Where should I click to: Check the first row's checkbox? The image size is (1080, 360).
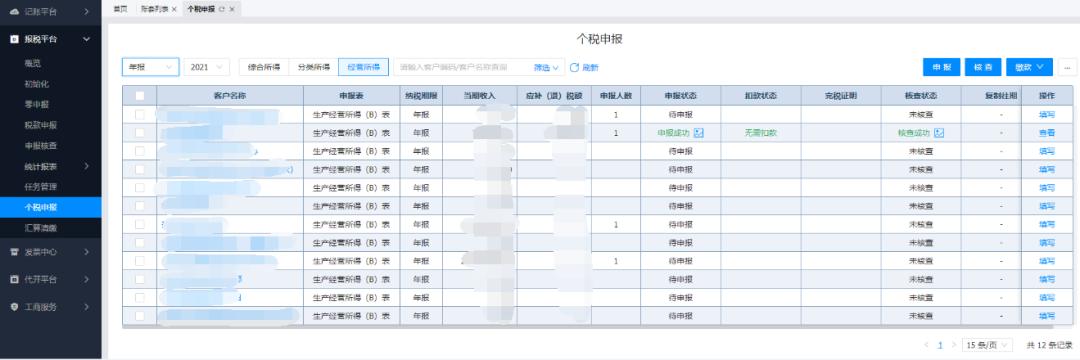point(140,114)
